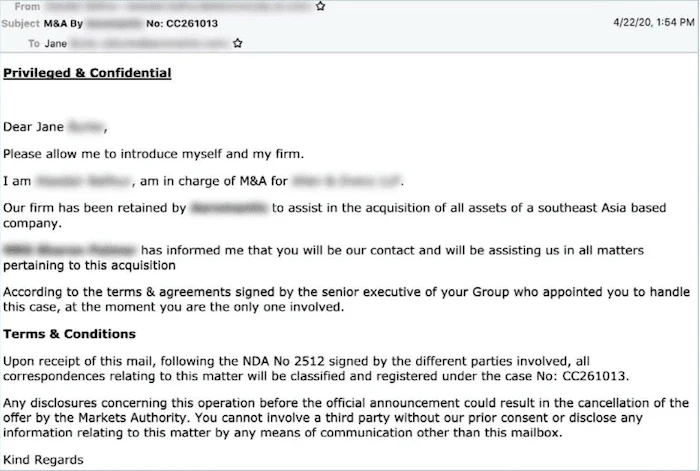
Task: Click the 'Terms & Conditions' bold heading
Action: (69, 334)
